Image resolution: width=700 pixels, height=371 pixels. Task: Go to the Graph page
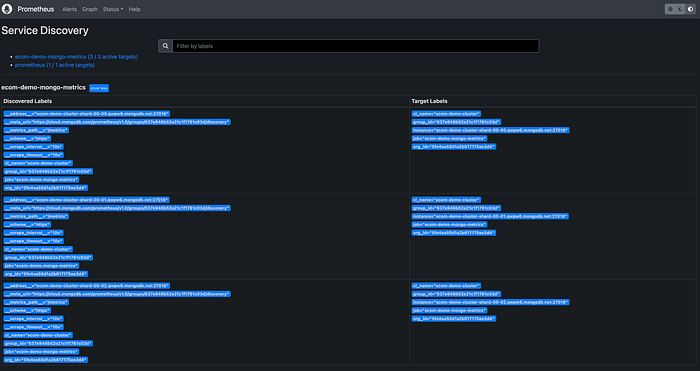90,9
